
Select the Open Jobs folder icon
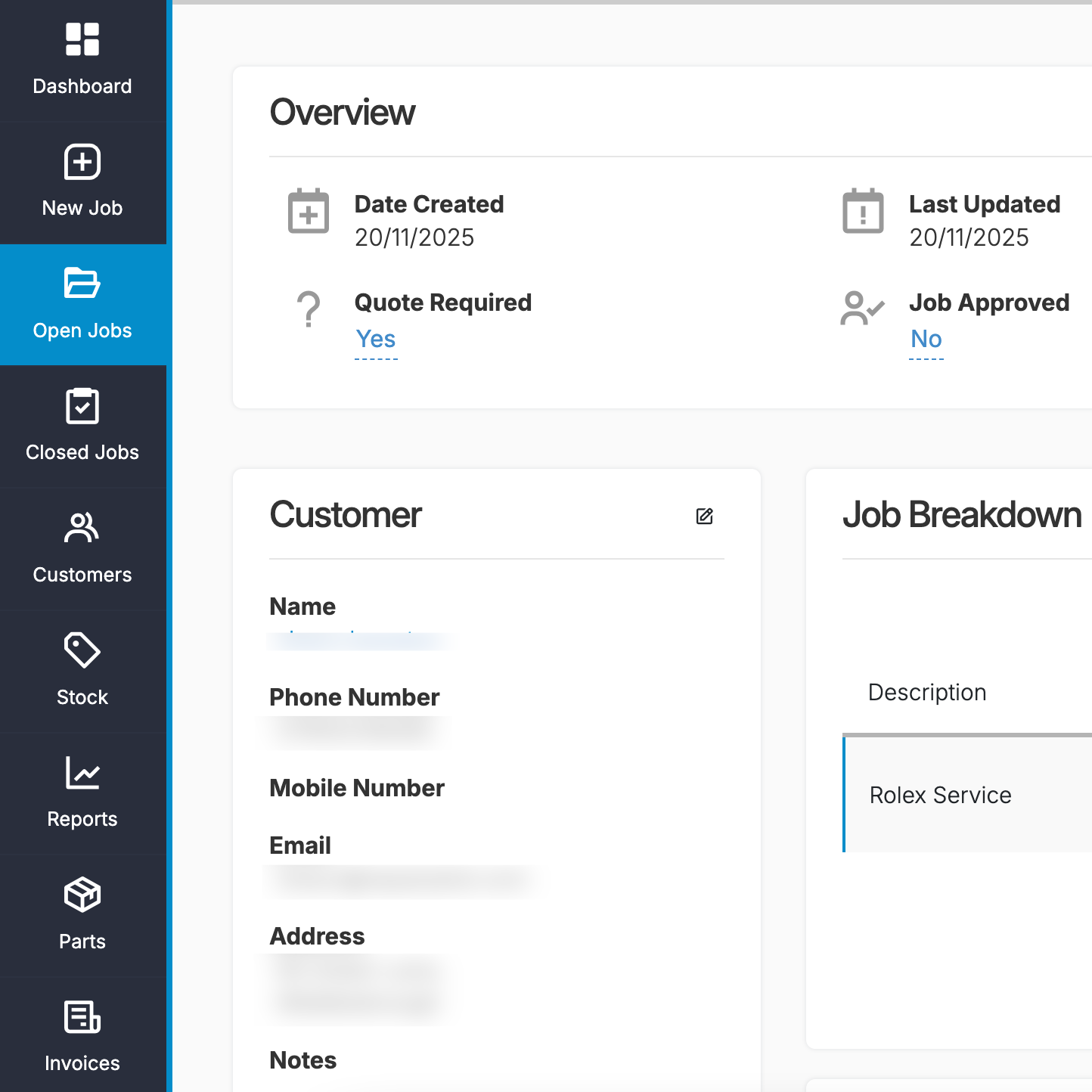pyautogui.click(x=82, y=284)
